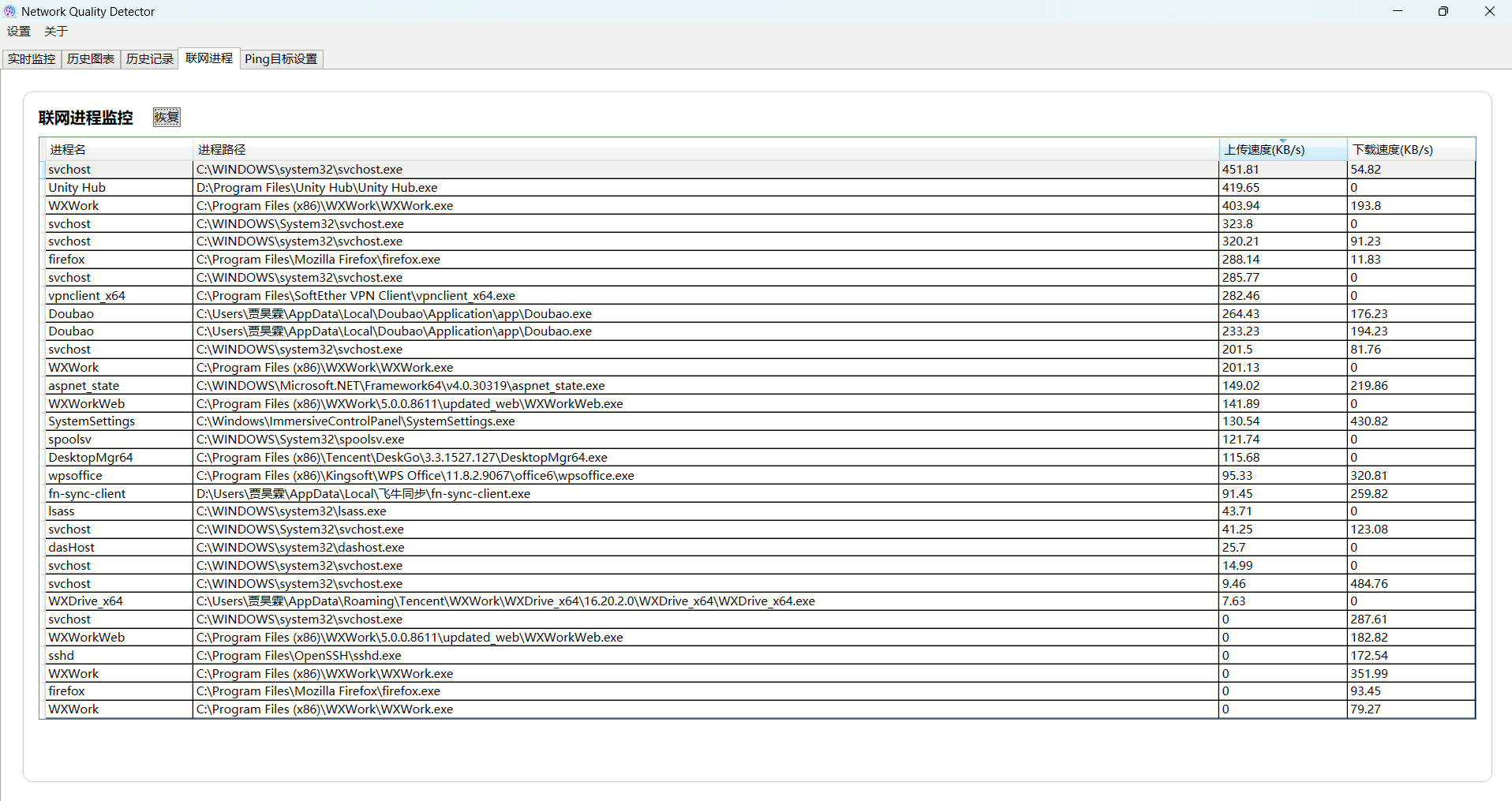Viewport: 1512px width, 801px height.
Task: Select the vpnclient_x64 process row
Action: tap(87, 296)
